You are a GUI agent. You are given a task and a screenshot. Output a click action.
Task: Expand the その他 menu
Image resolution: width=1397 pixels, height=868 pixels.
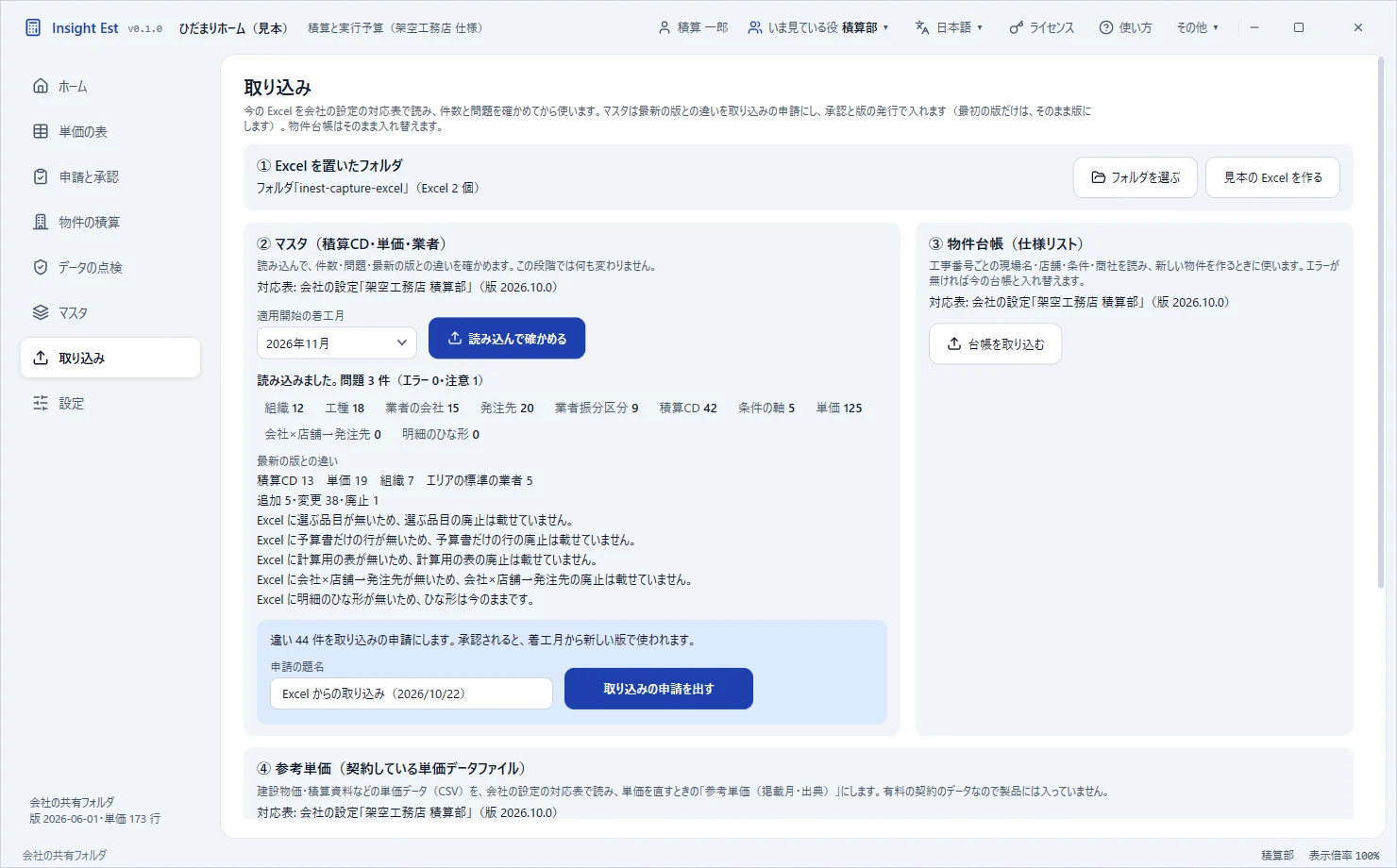coord(1197,27)
